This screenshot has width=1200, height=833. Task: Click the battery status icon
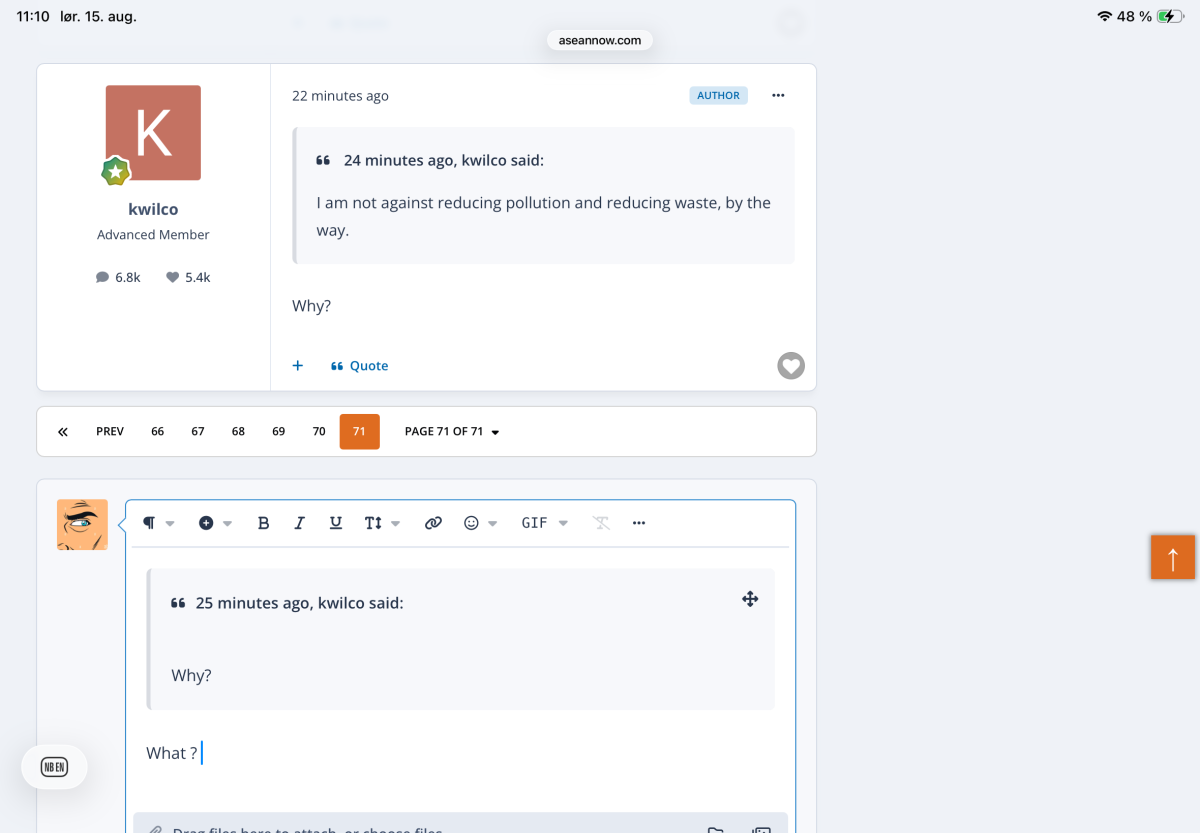pos(1171,16)
